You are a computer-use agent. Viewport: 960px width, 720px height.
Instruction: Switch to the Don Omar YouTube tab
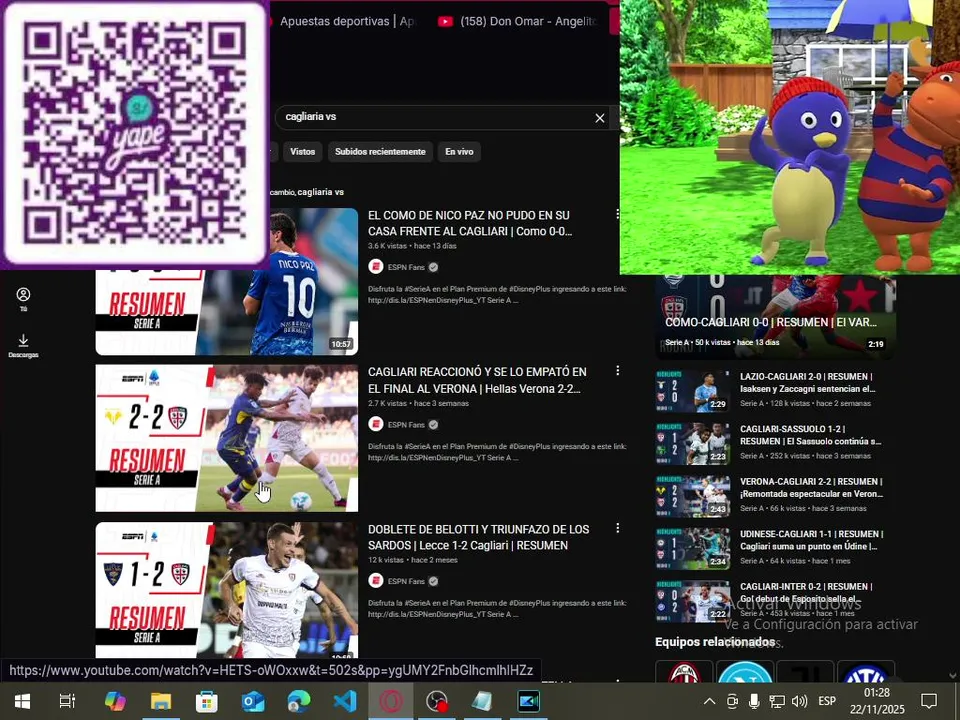click(x=519, y=21)
